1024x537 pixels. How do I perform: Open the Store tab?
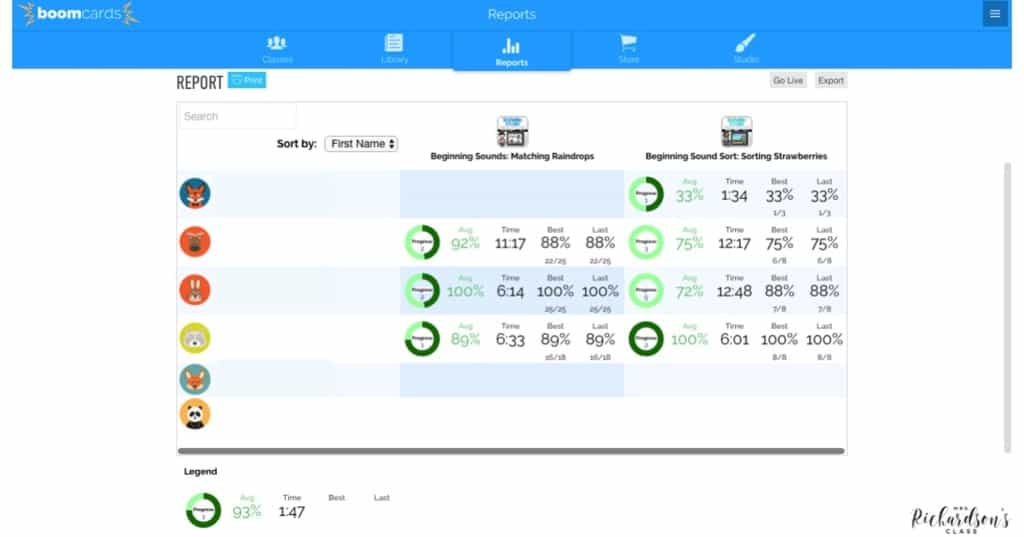point(628,49)
